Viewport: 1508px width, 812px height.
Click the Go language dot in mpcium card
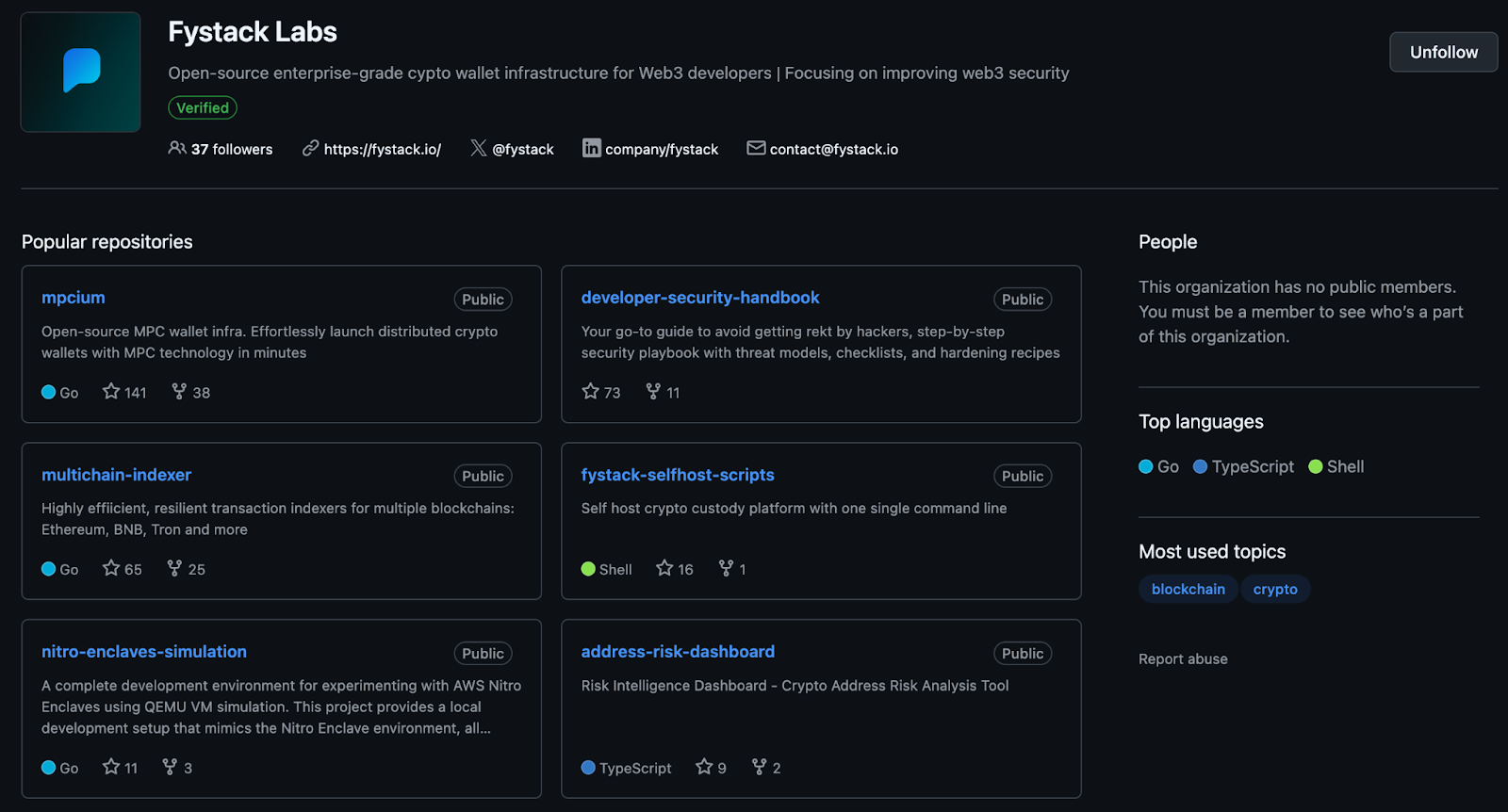point(49,392)
